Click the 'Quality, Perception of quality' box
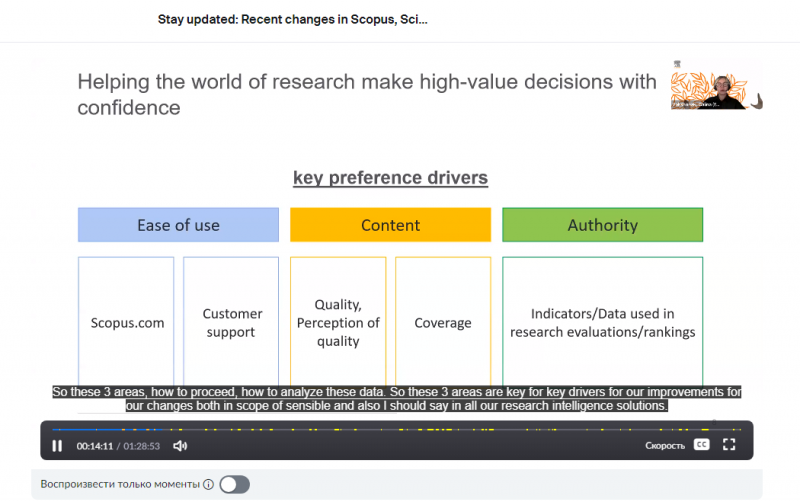Screen dimensions: 800x502 pos(338,323)
